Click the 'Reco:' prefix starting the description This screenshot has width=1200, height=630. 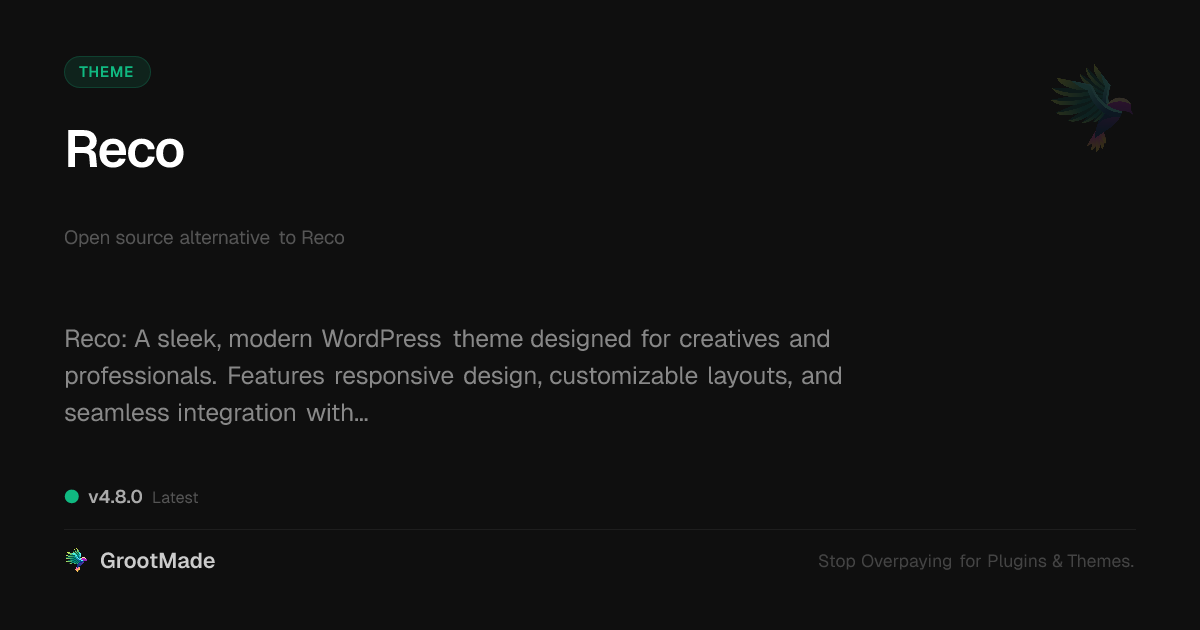point(95,339)
